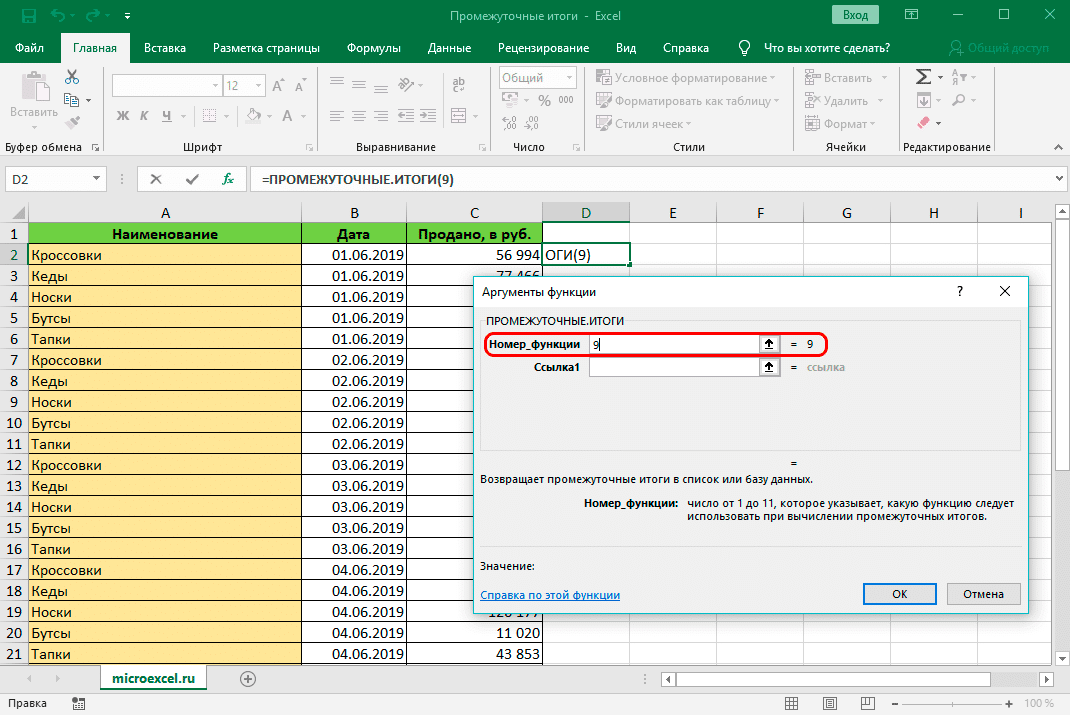
Task: Click the Ссылка1 range selector arrow icon
Action: point(768,367)
